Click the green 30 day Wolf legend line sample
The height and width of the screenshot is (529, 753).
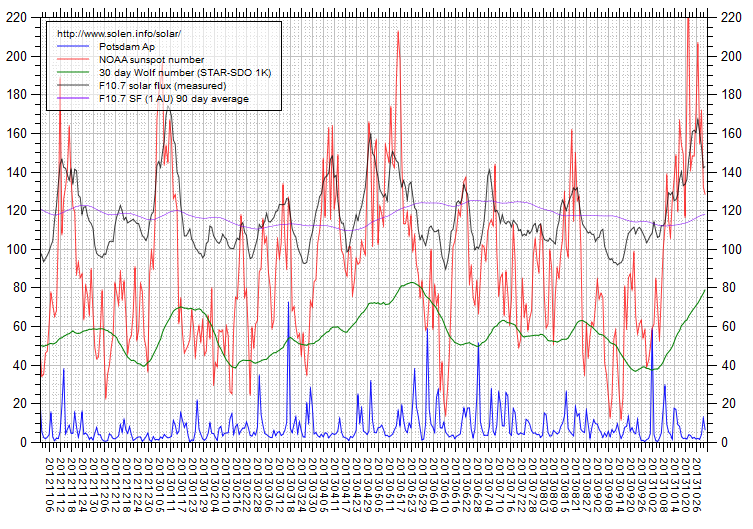[73, 72]
